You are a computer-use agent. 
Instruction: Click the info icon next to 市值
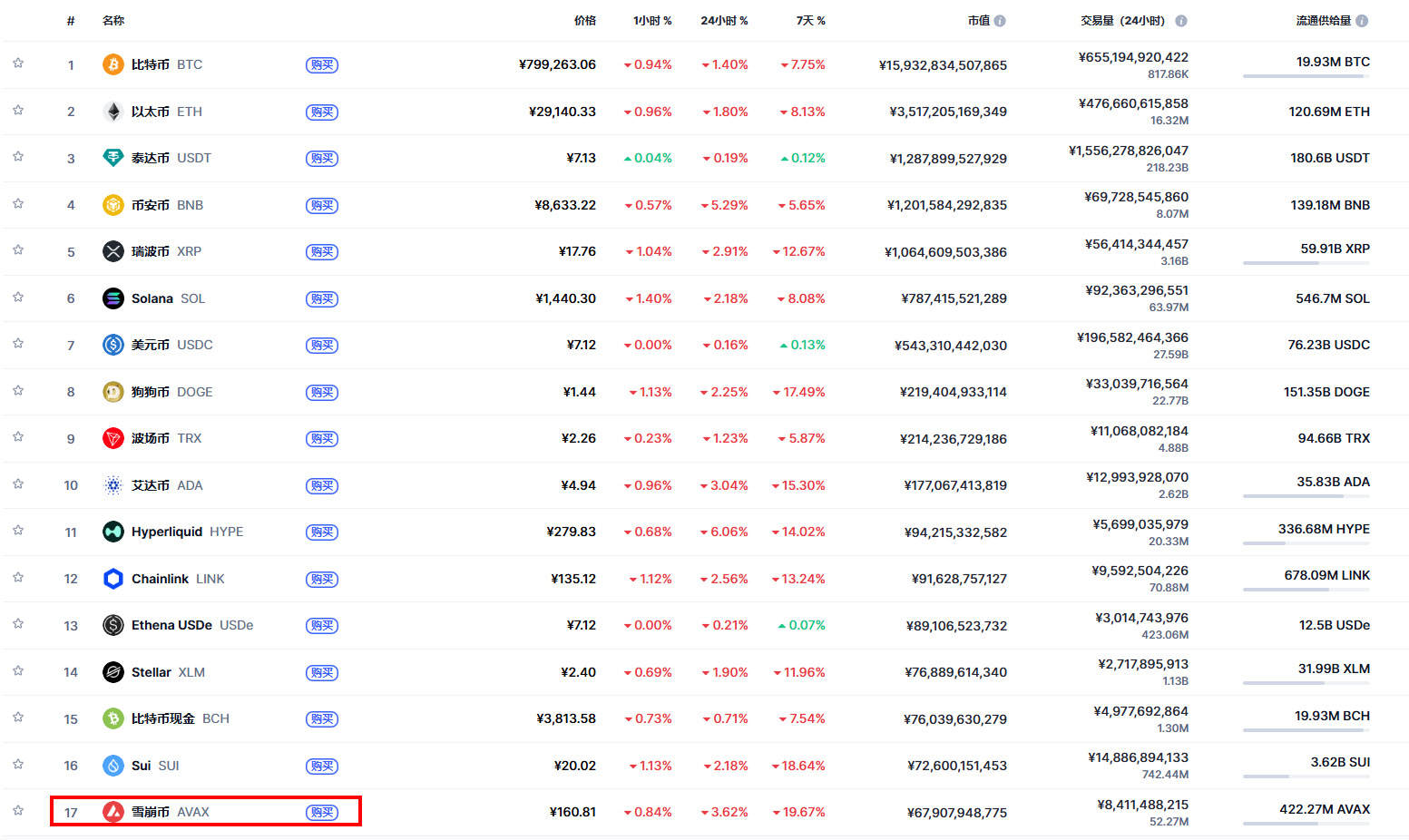1000,21
